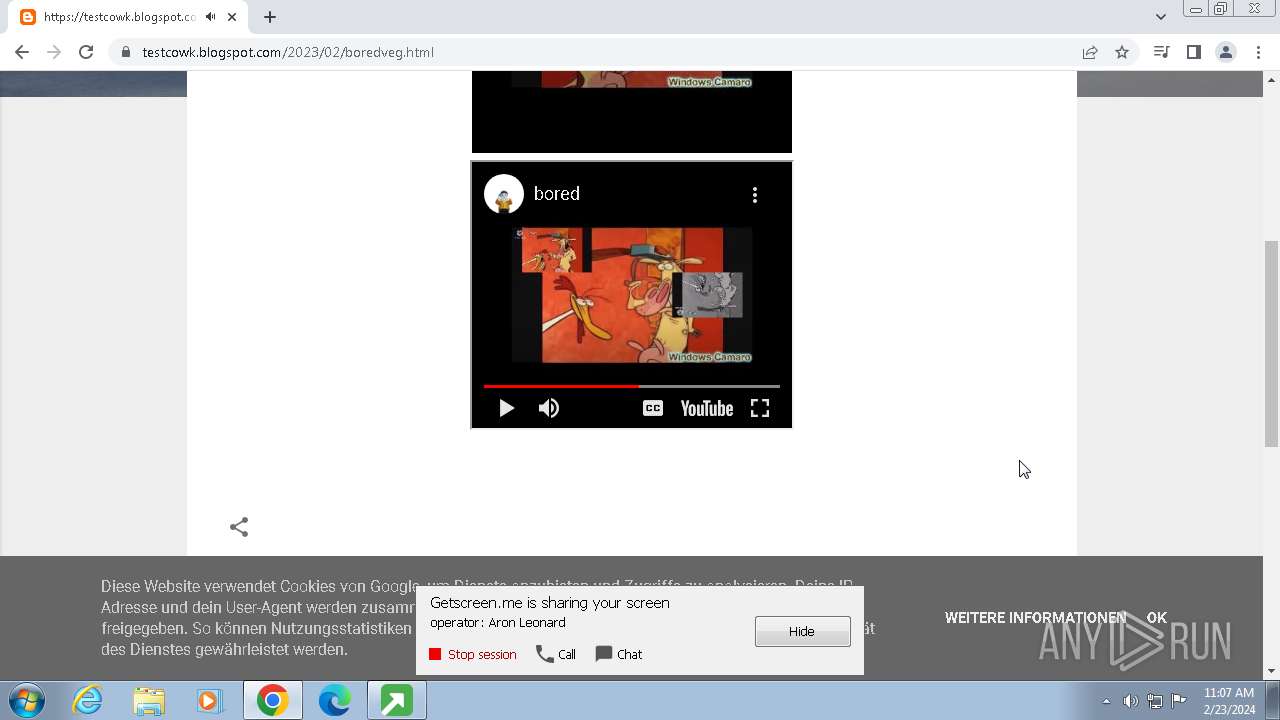Click the address bar URL
Viewport: 1280px width, 720px height.
pyautogui.click(x=288, y=52)
